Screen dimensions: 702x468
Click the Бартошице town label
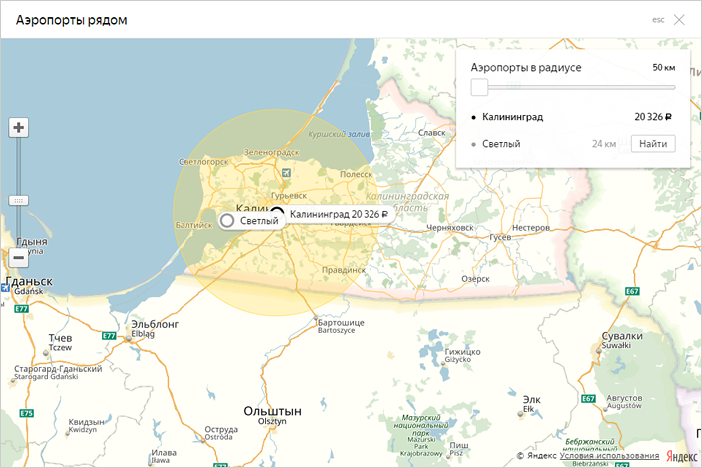[x=341, y=322]
